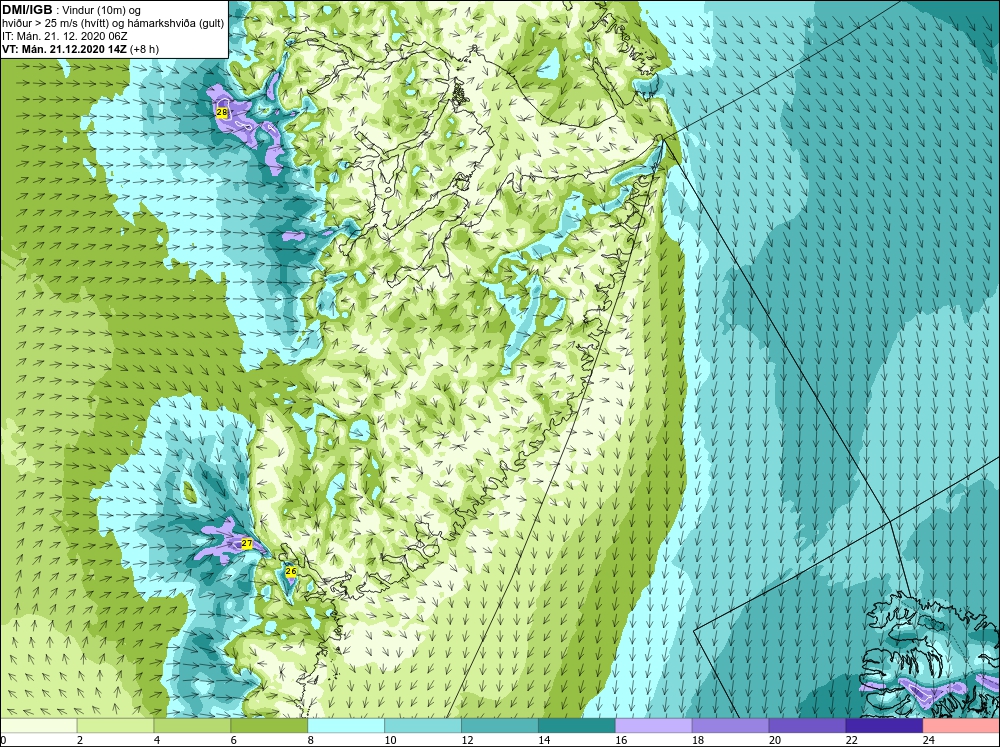Viewport: 1000px width, 747px height.
Task: Click the scale label 16
Action: click(x=621, y=740)
